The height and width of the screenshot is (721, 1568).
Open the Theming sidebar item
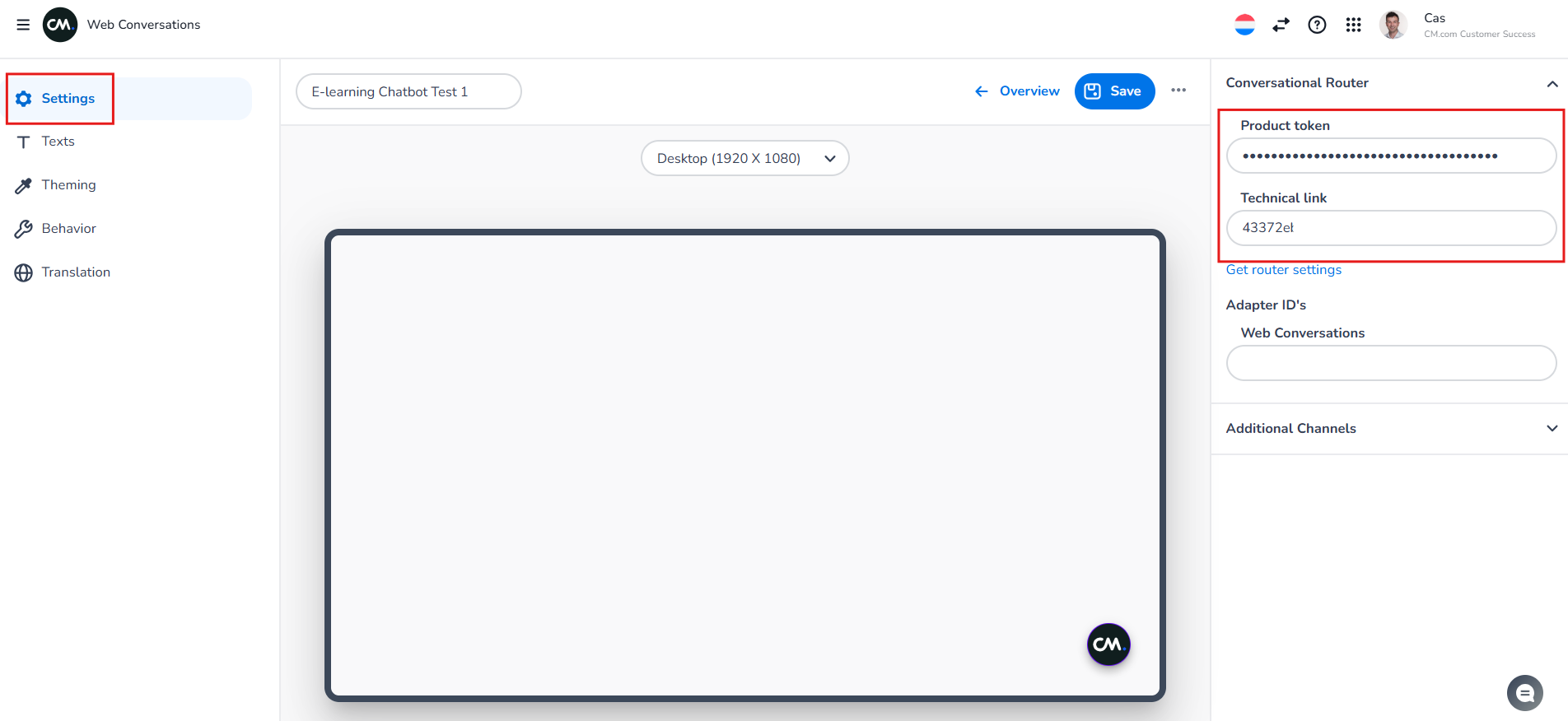(68, 185)
